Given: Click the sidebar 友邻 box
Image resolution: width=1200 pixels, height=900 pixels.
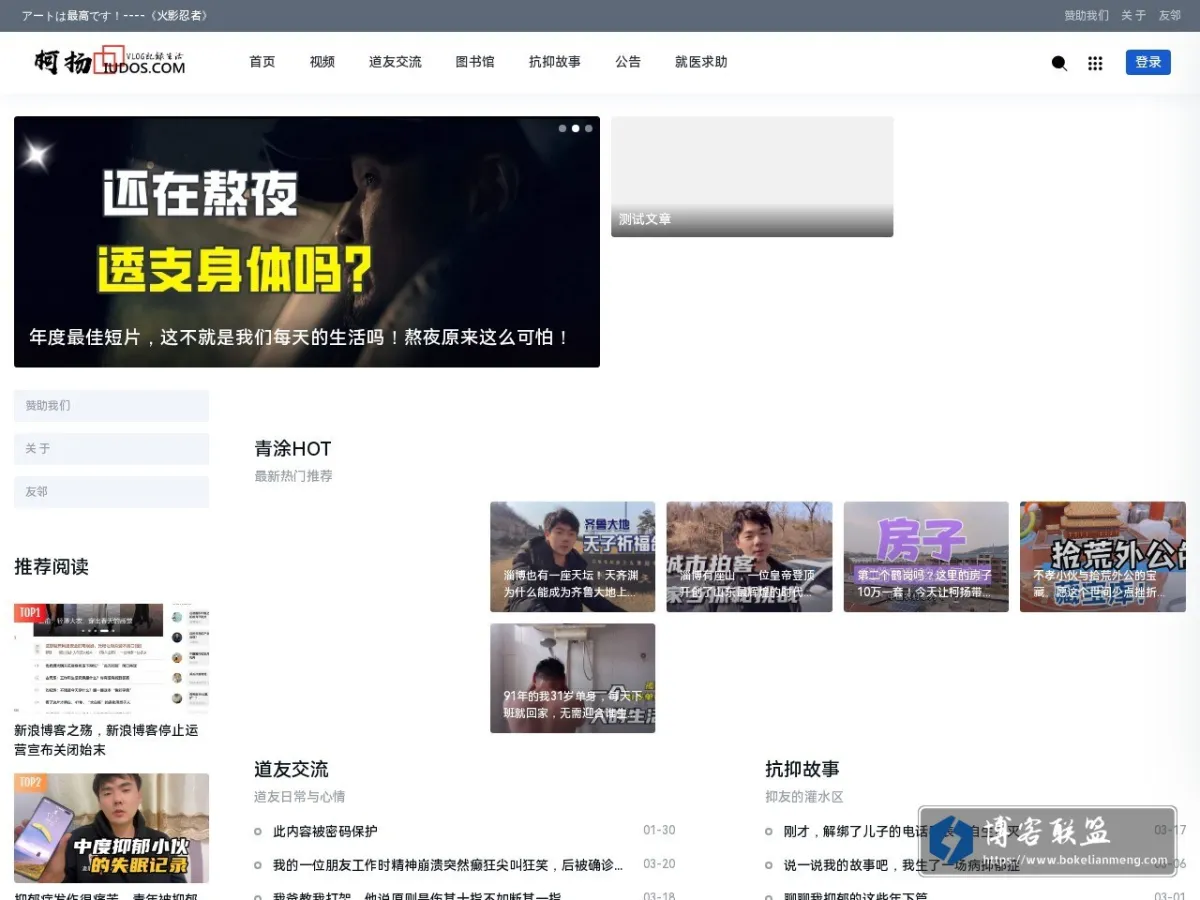Looking at the screenshot, I should (111, 492).
